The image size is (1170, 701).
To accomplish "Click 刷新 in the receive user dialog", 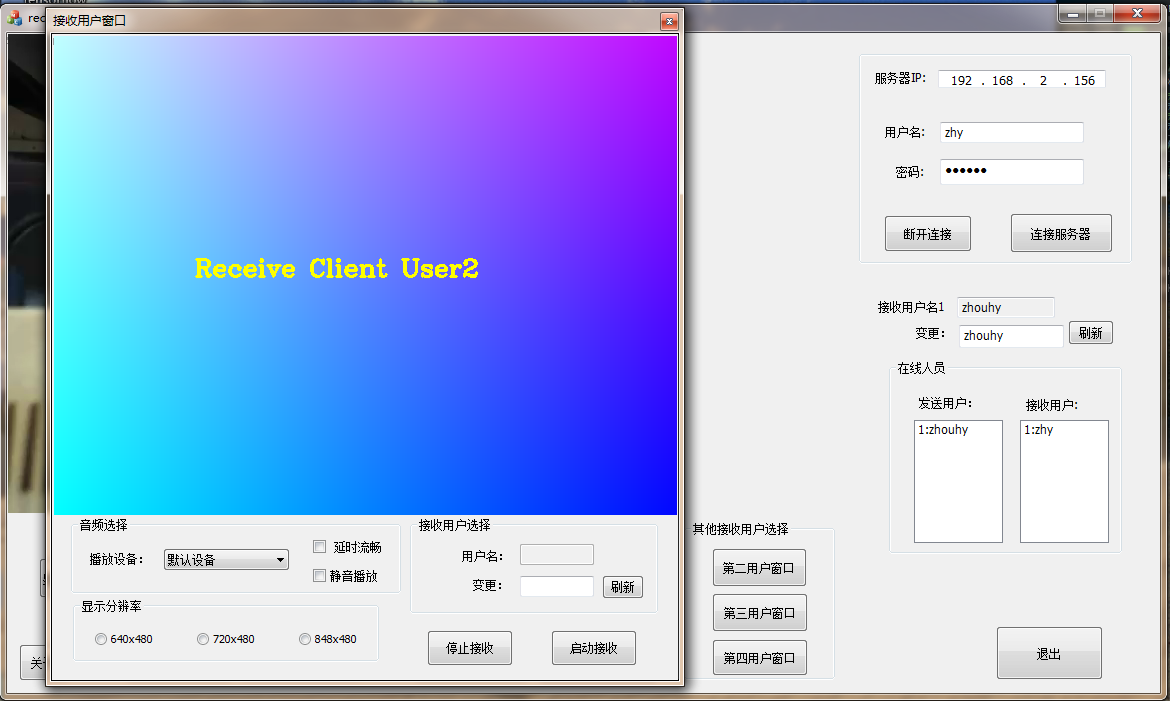I will coord(622,587).
